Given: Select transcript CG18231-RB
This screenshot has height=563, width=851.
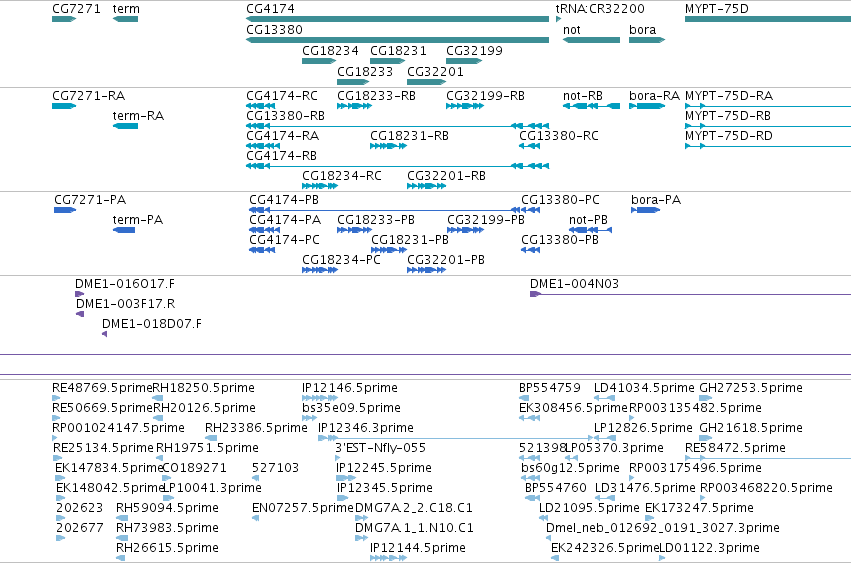Looking at the screenshot, I should (388, 146).
